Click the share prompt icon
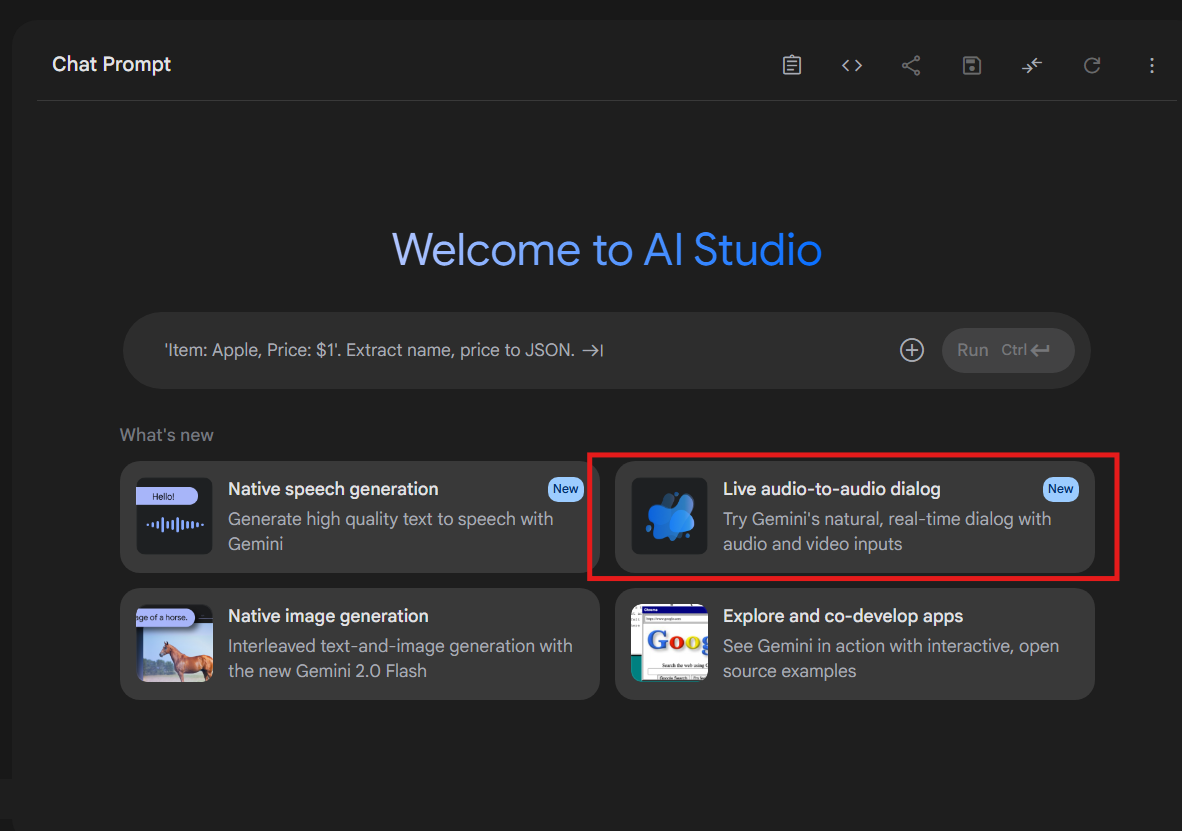The image size is (1182, 831). pos(911,66)
